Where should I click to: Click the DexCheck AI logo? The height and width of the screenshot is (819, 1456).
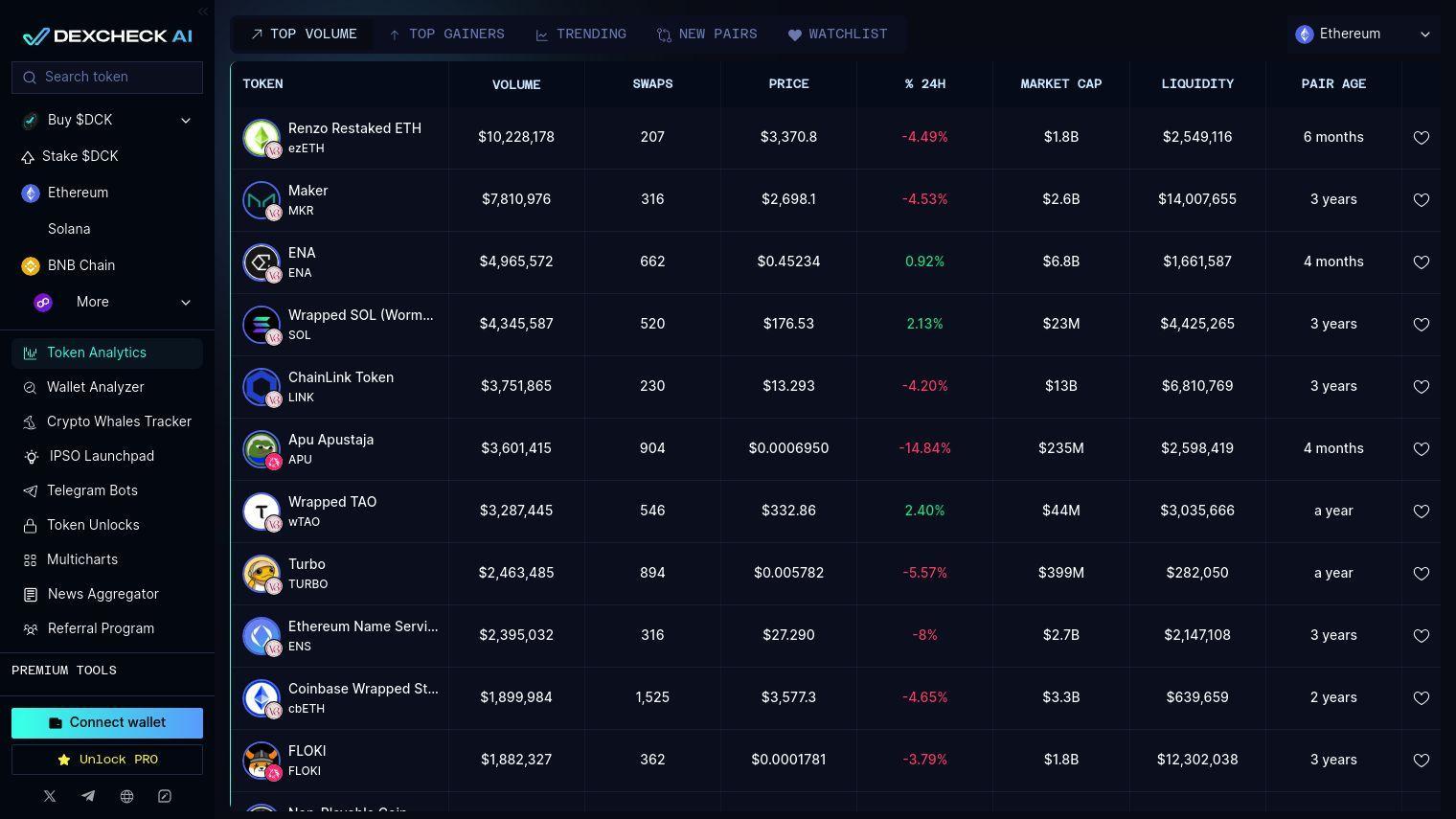(x=107, y=36)
